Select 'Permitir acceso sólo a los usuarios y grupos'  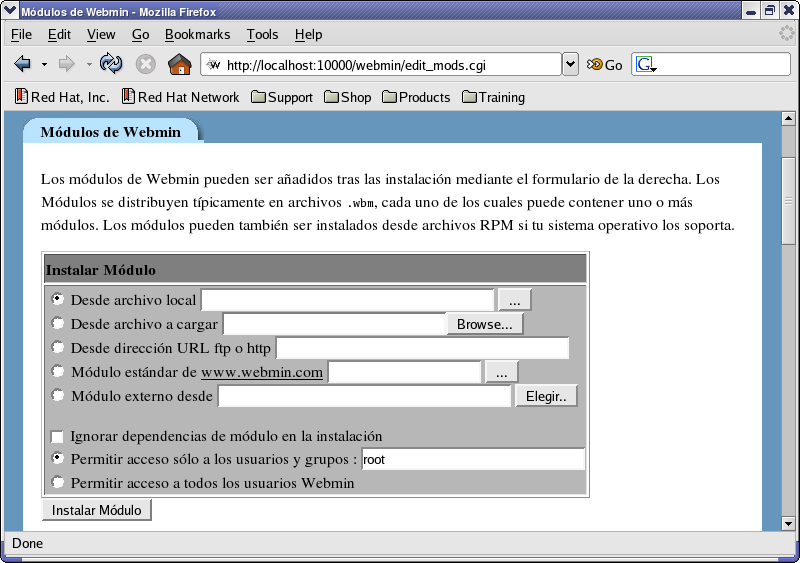click(x=58, y=458)
